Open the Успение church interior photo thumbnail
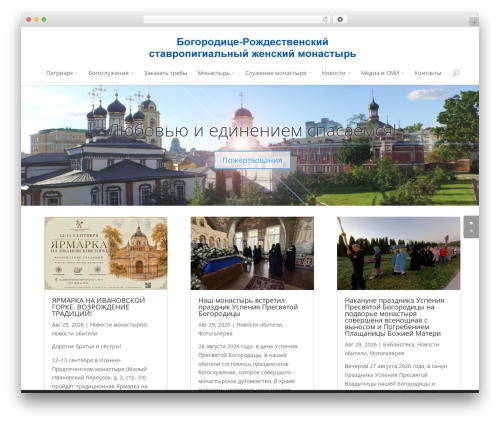500x423 pixels. tap(252, 253)
